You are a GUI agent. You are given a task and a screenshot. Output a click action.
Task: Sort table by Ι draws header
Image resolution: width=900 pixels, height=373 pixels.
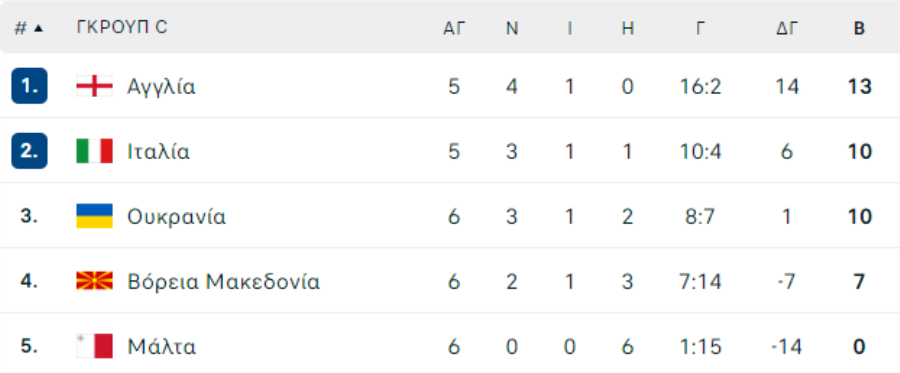pyautogui.click(x=569, y=28)
